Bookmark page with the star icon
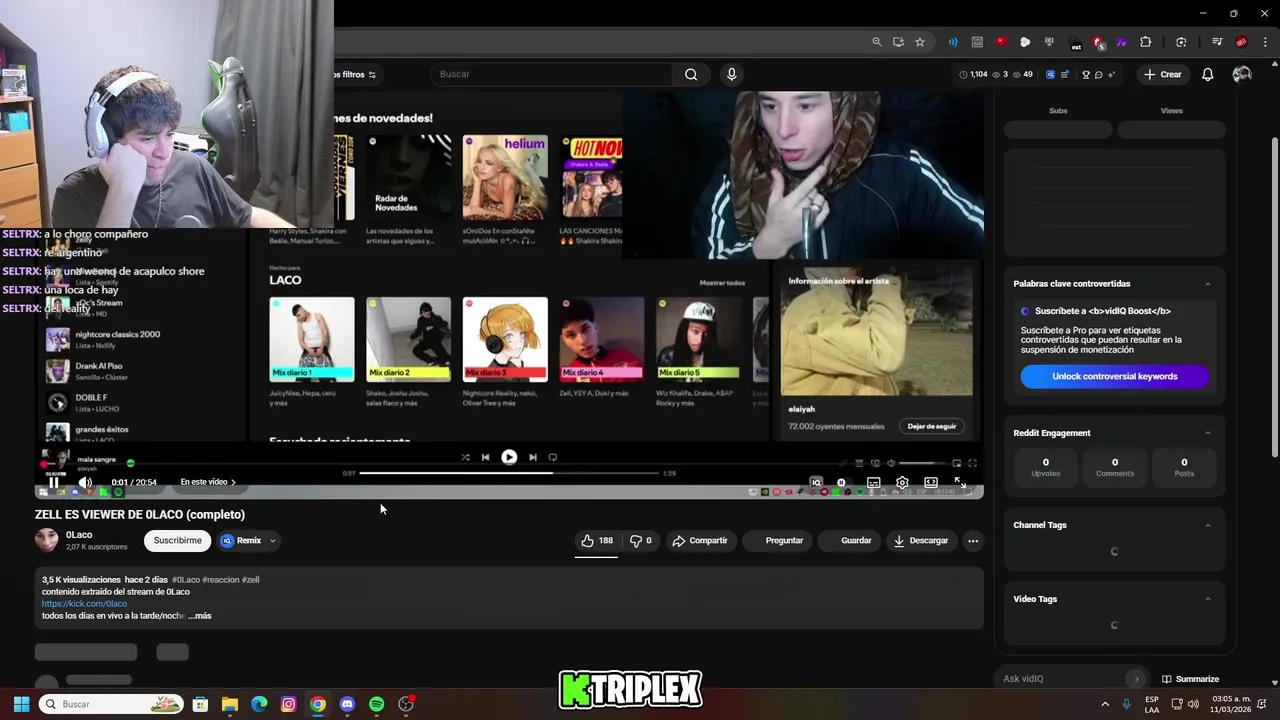The image size is (1280, 720). coord(920,42)
